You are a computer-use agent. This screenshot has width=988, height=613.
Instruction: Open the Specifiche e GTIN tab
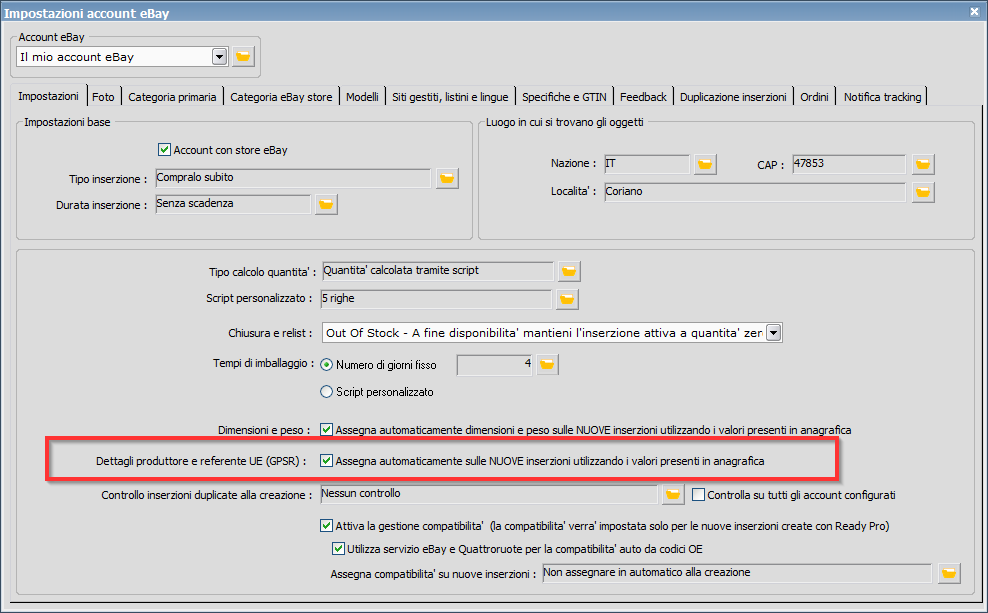564,97
